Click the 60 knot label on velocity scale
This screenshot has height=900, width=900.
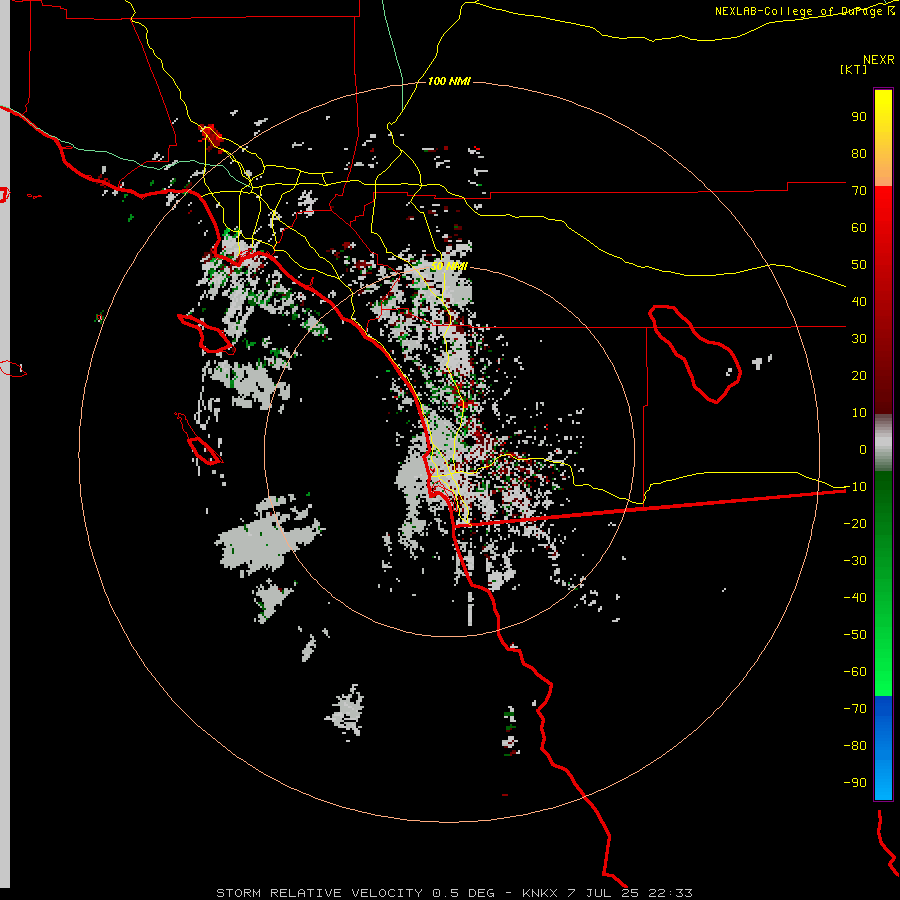click(x=859, y=227)
